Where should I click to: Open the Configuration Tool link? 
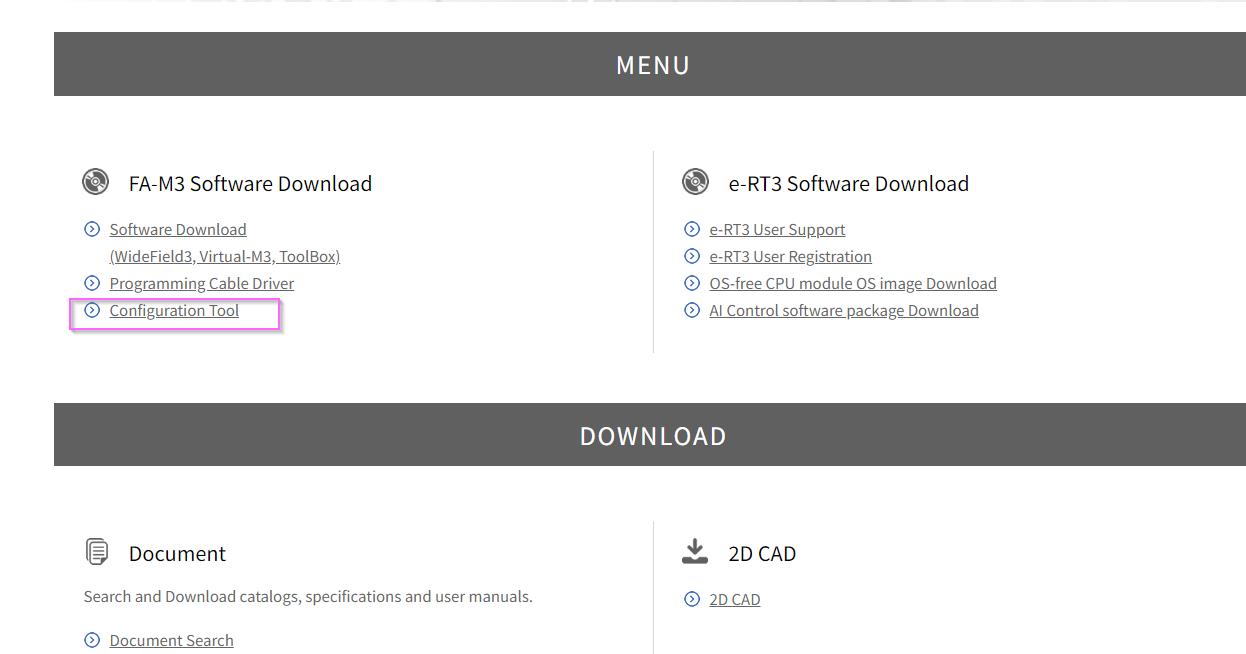pos(174,311)
